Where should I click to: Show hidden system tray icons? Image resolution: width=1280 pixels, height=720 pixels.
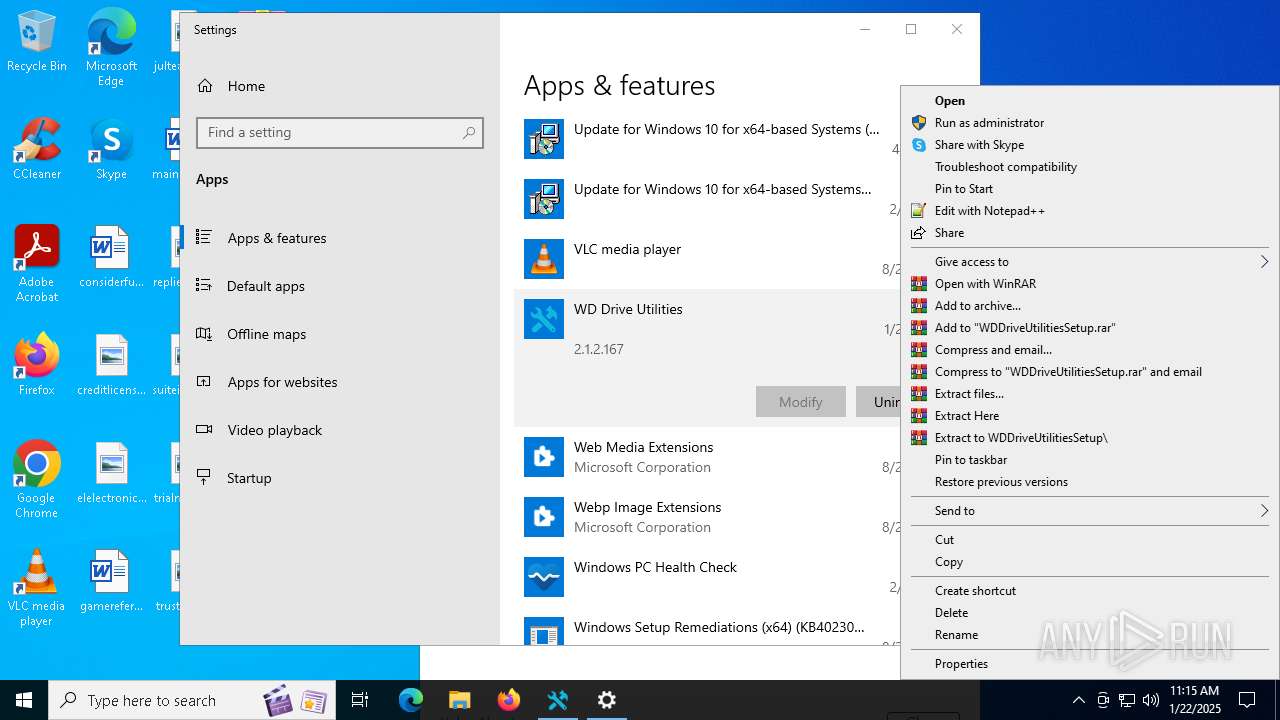coord(1078,700)
